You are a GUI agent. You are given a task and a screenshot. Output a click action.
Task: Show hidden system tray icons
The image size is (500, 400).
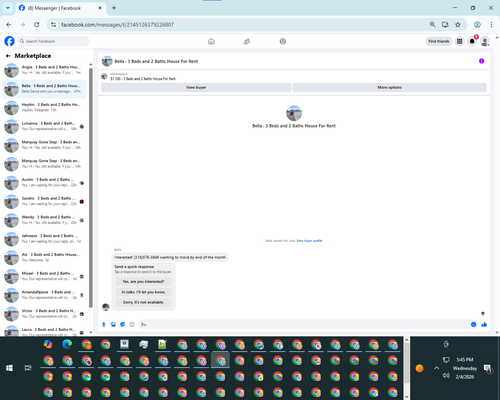pos(436,368)
